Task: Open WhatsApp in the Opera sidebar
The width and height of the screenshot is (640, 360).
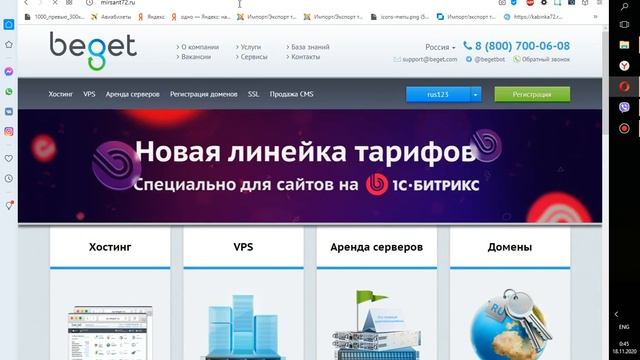Action: pyautogui.click(x=9, y=91)
